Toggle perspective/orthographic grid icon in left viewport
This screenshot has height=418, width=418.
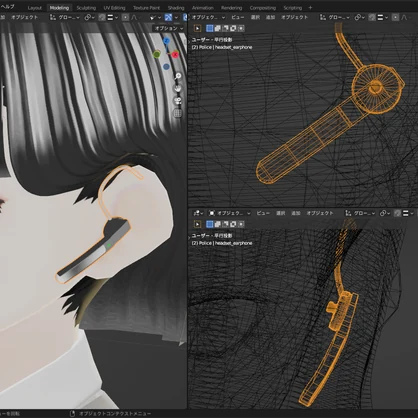(178, 113)
